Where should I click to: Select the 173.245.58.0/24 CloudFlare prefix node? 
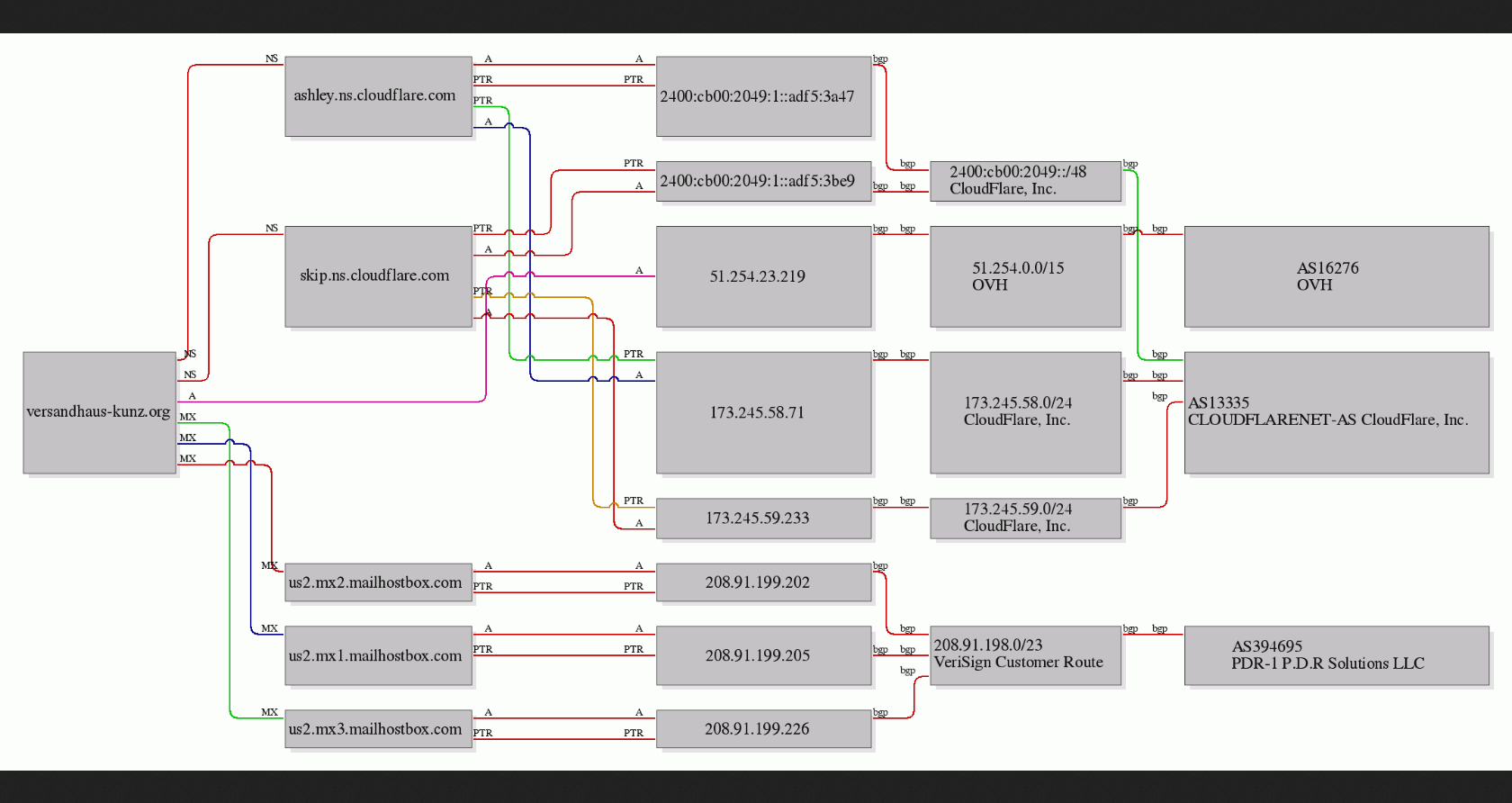click(1025, 412)
